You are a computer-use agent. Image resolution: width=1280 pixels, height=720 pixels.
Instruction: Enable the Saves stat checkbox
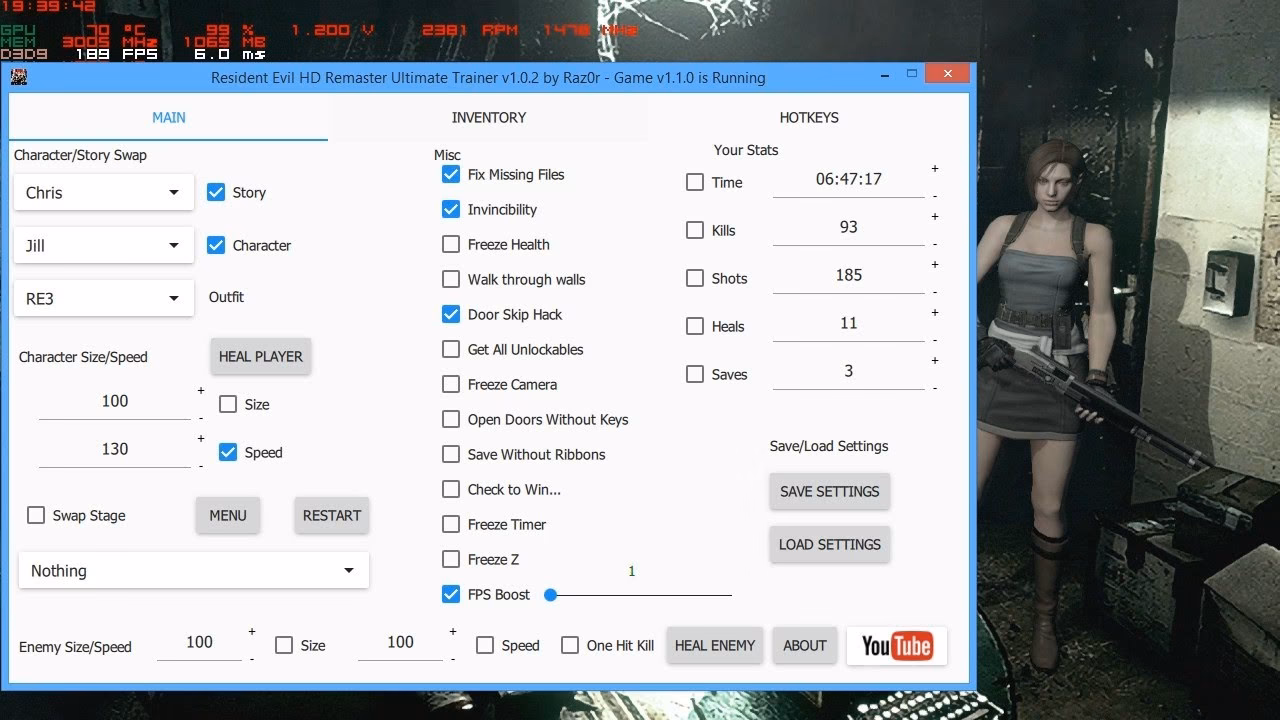pos(695,374)
